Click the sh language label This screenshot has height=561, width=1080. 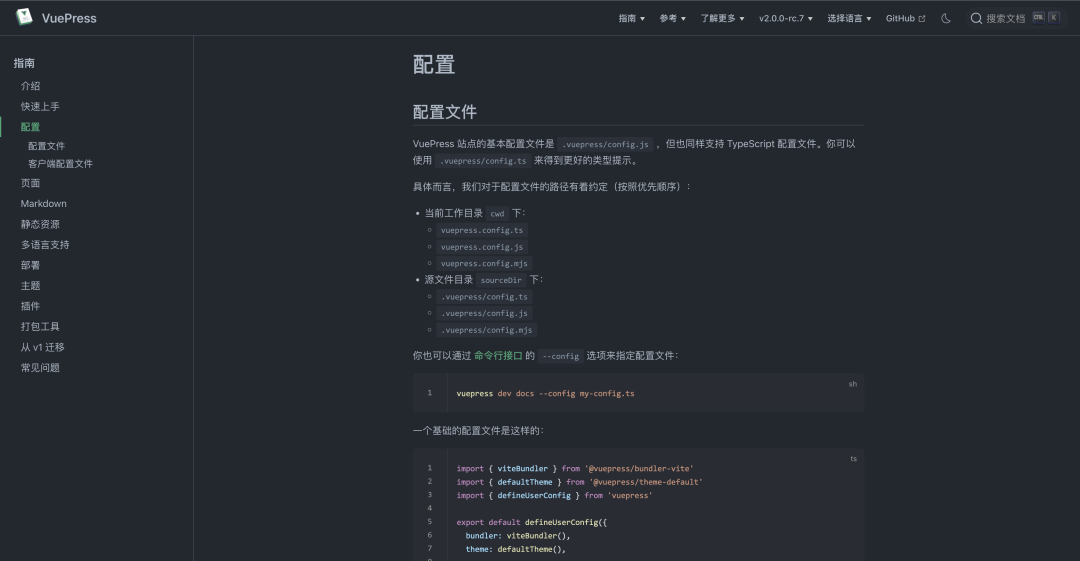[853, 384]
